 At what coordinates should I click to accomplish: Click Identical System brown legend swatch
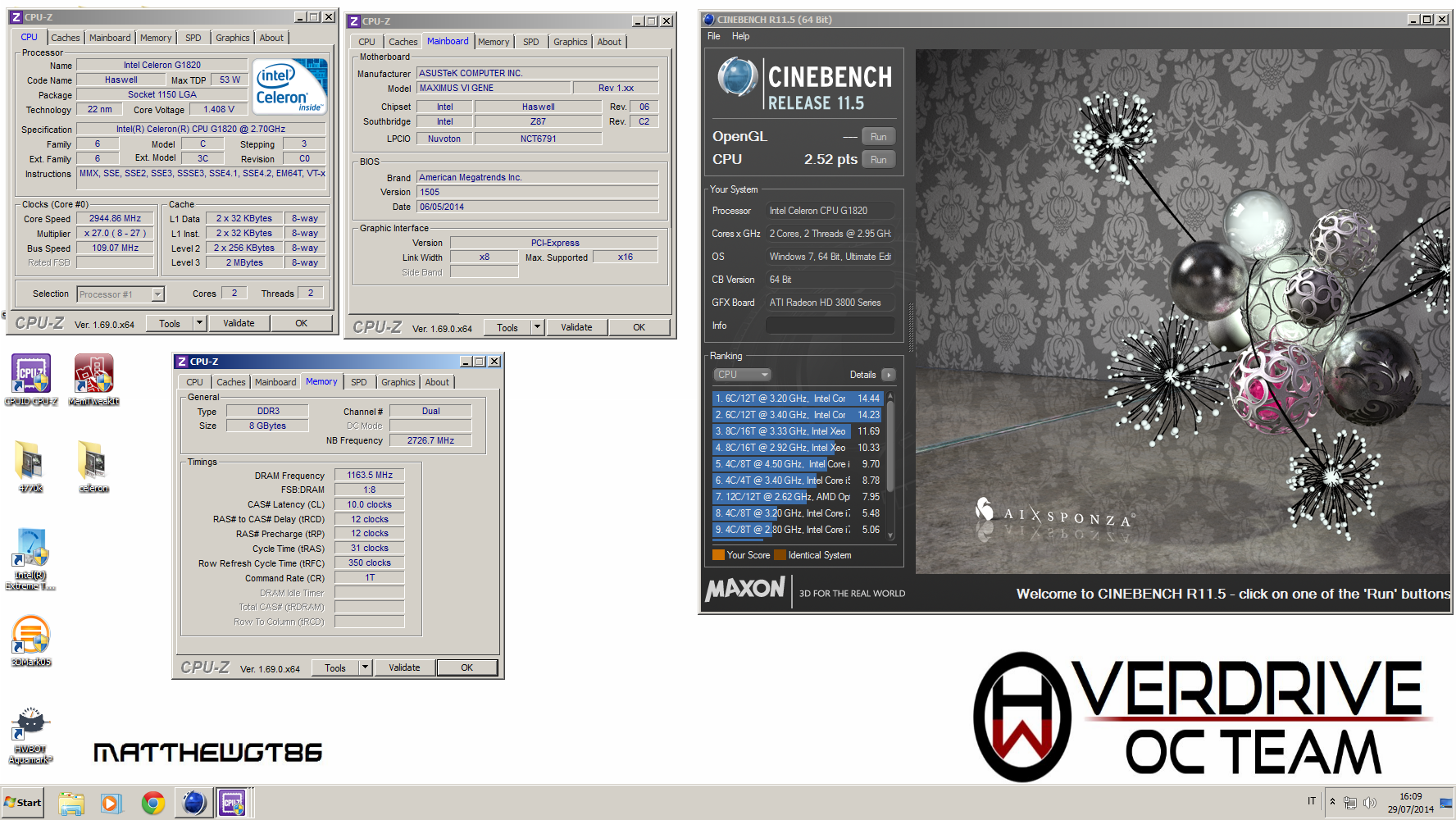click(780, 555)
